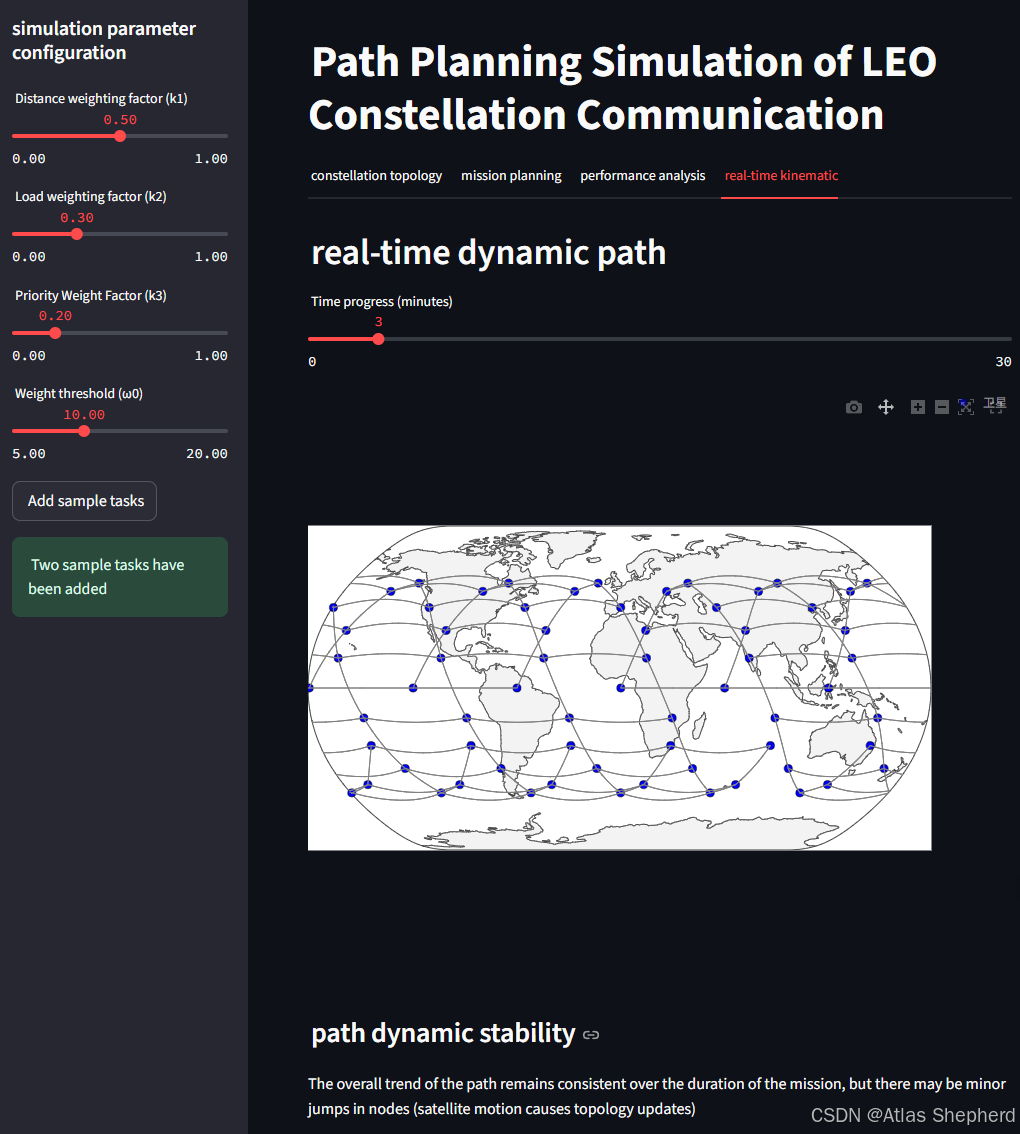Click the 'real-time dynamic path' heading
Image resolution: width=1020 pixels, height=1134 pixels.
(x=488, y=252)
